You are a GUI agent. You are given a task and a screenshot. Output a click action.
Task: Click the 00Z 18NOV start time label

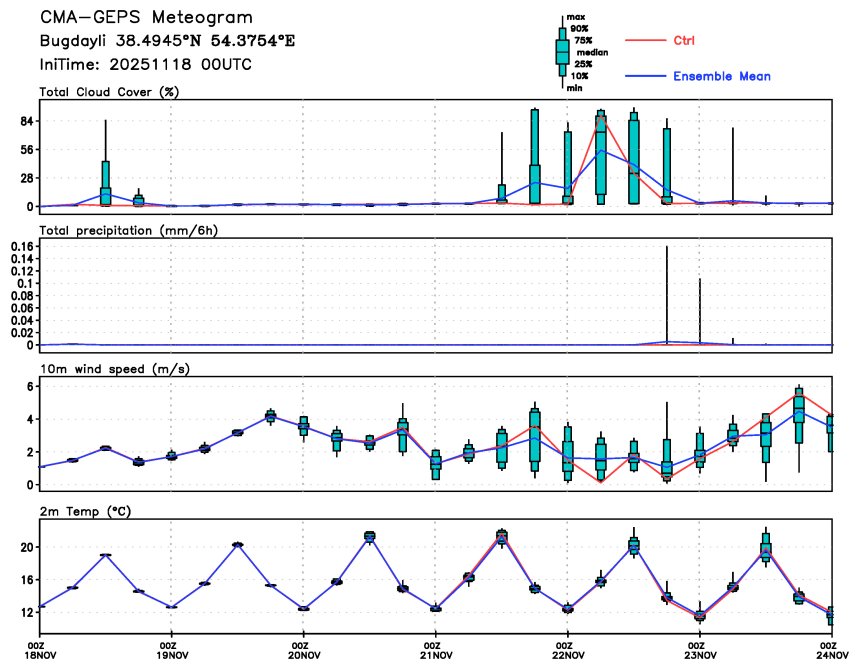40,650
